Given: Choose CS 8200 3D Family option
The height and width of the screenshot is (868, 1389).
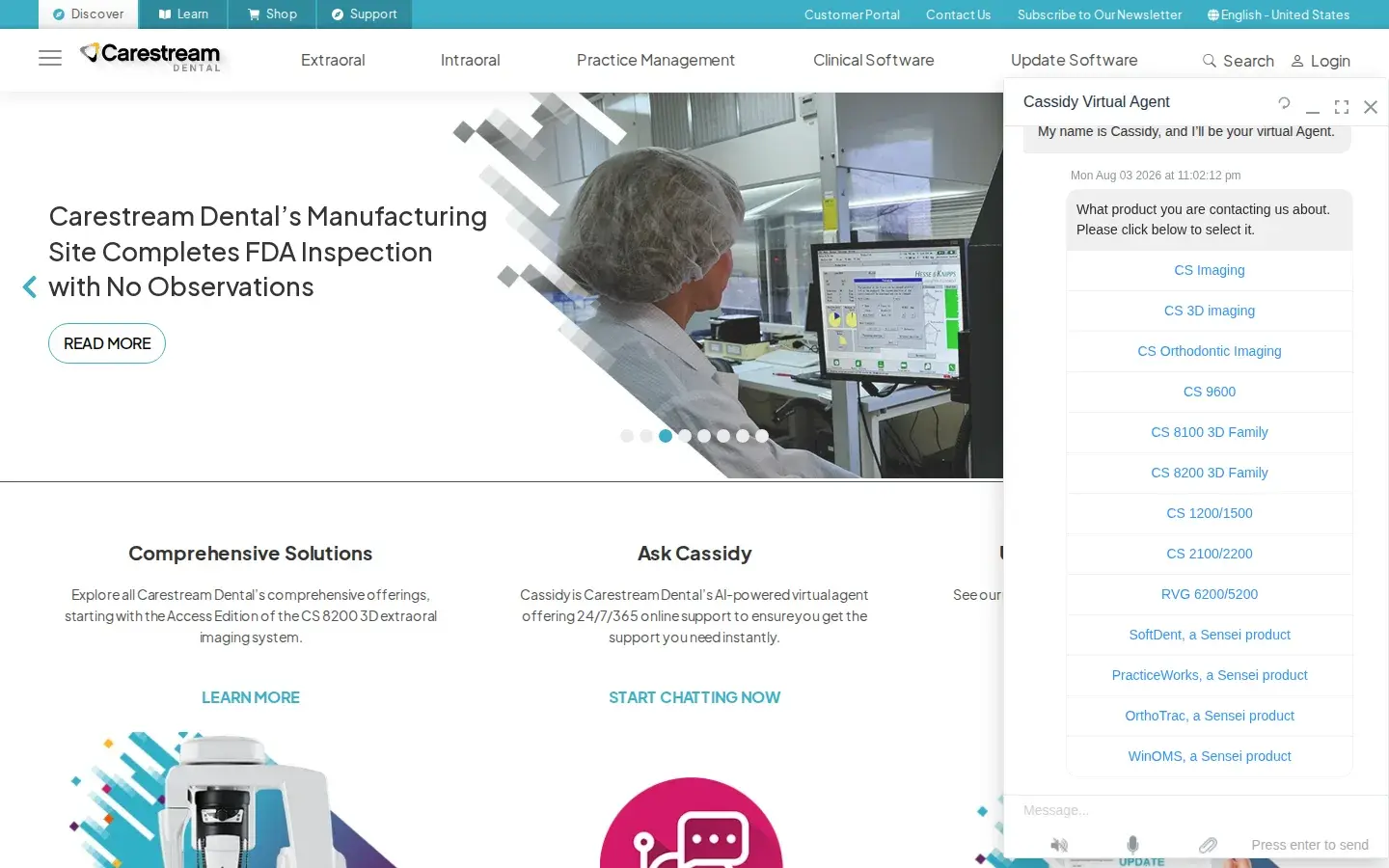Looking at the screenshot, I should 1210,473.
